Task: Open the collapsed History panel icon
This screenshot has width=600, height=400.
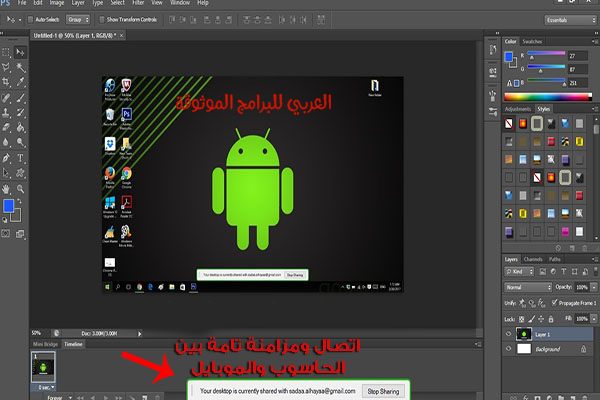Action: tap(493, 50)
